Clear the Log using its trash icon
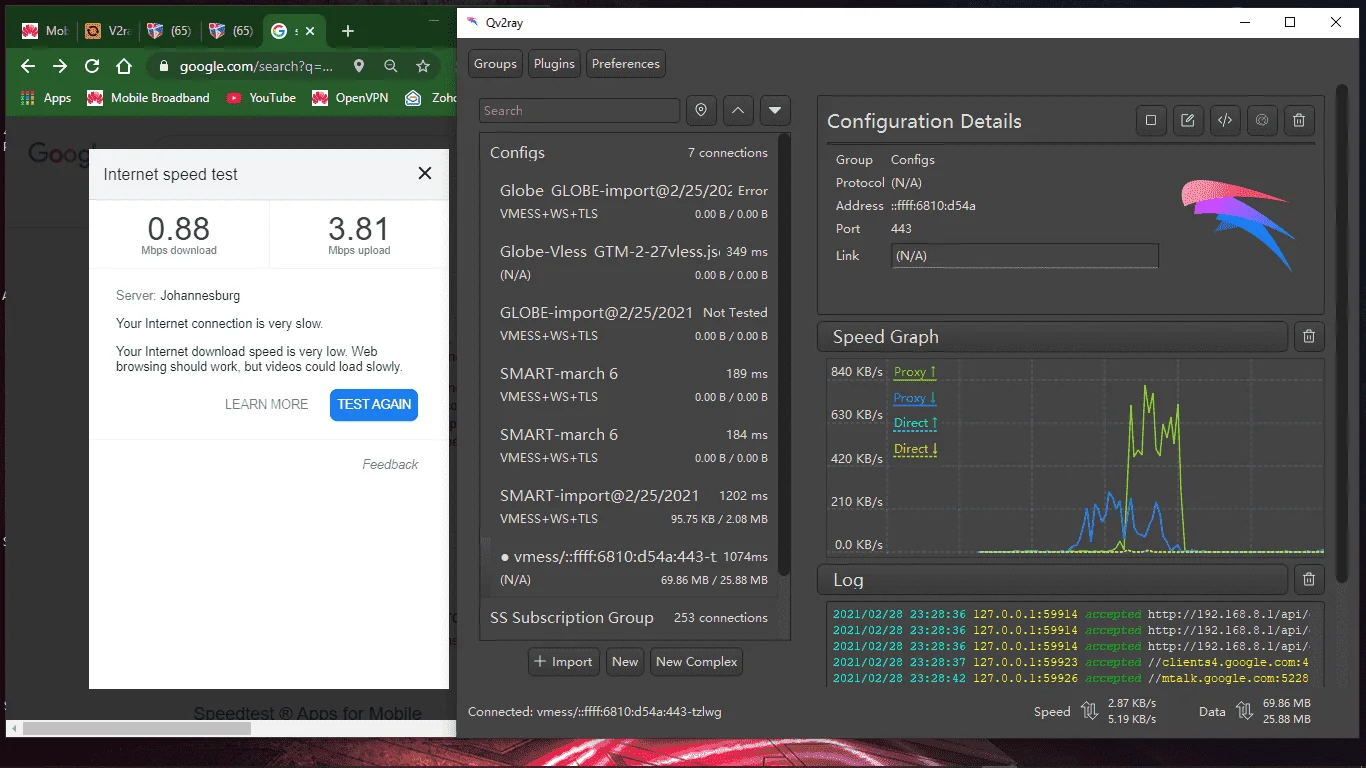The image size is (1366, 768). click(x=1309, y=579)
